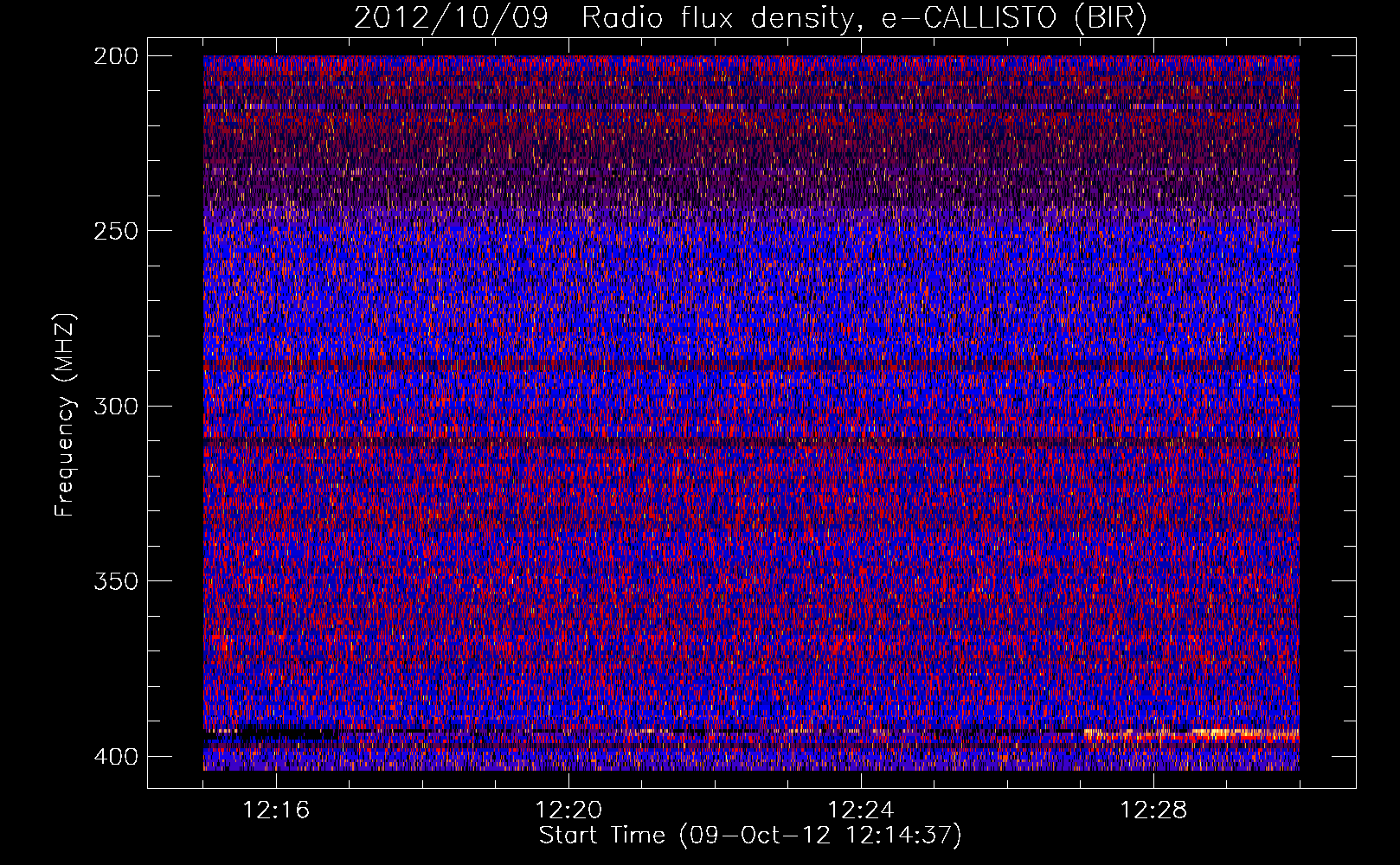Screen dimensions: 1400x865
Task: Click the '12:16' time tick label
Action: (276, 811)
